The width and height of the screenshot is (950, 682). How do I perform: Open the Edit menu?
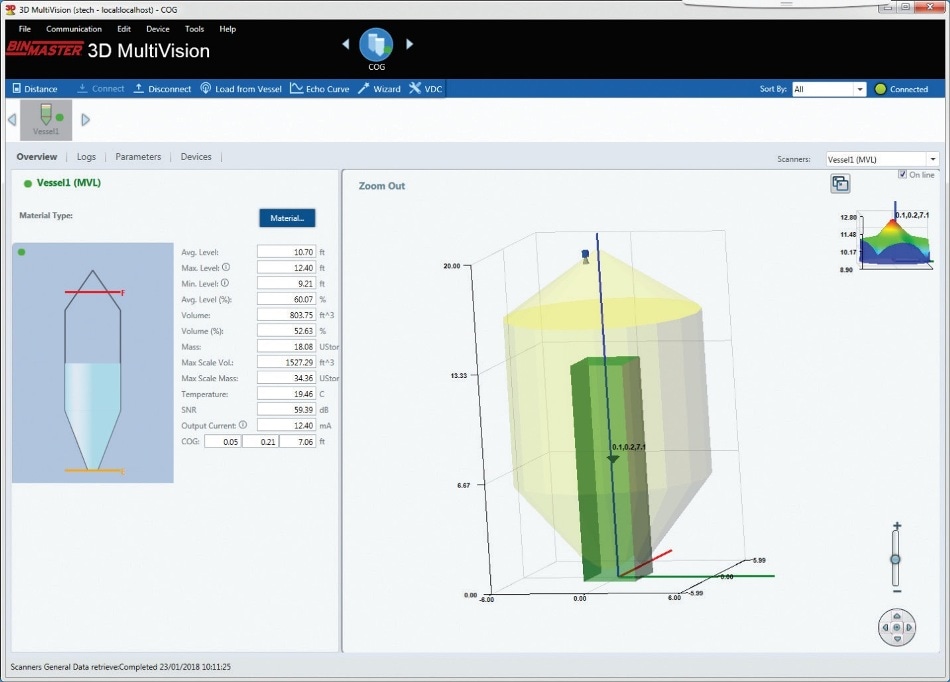pos(124,29)
